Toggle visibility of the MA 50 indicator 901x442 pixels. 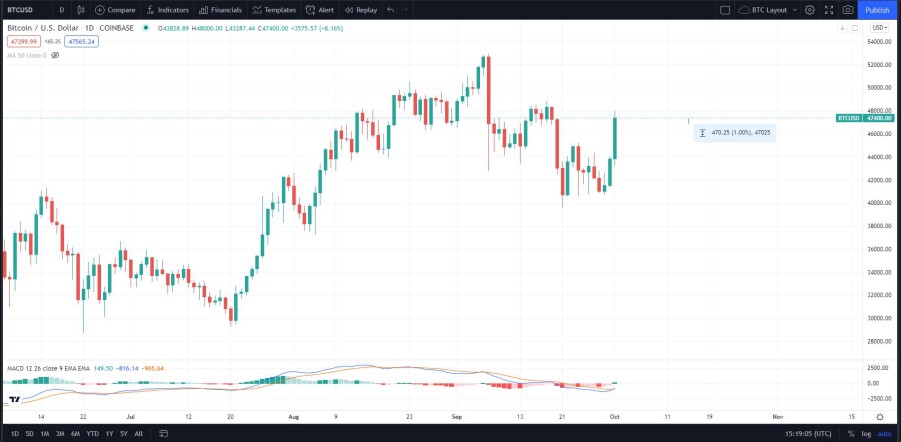55,56
